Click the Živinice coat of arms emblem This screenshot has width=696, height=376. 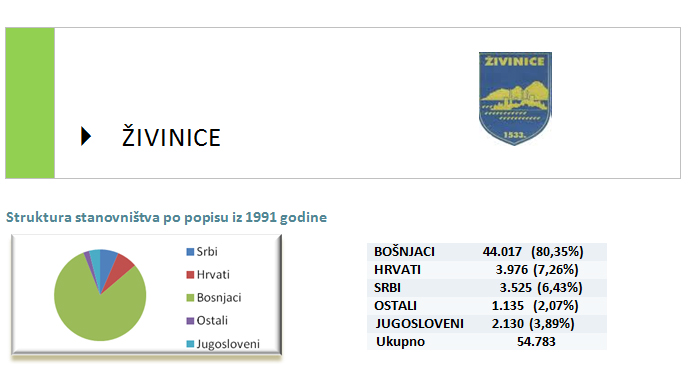click(x=515, y=99)
